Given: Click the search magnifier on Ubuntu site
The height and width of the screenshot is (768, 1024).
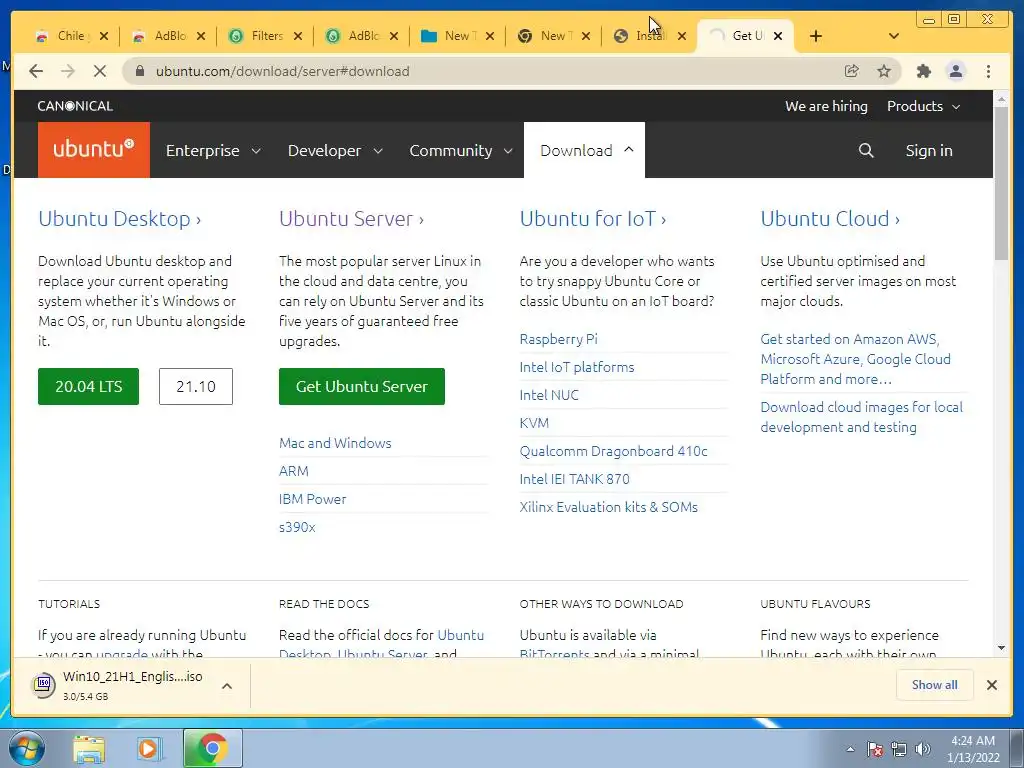Looking at the screenshot, I should [866, 151].
